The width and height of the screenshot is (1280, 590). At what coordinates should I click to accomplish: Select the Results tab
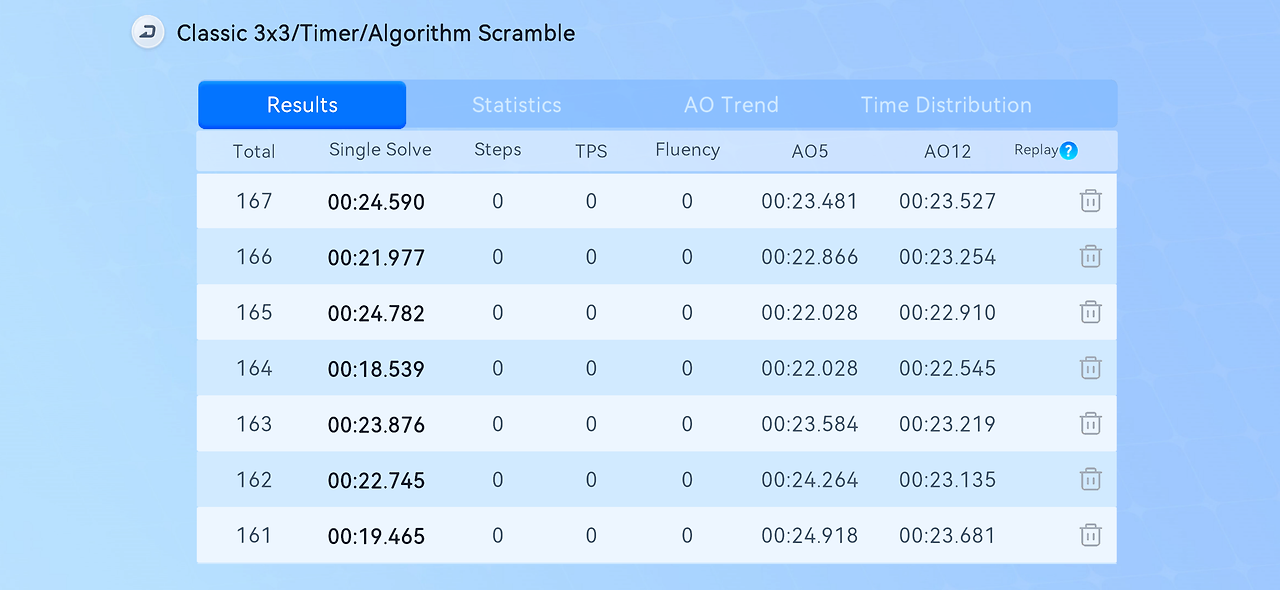(302, 105)
